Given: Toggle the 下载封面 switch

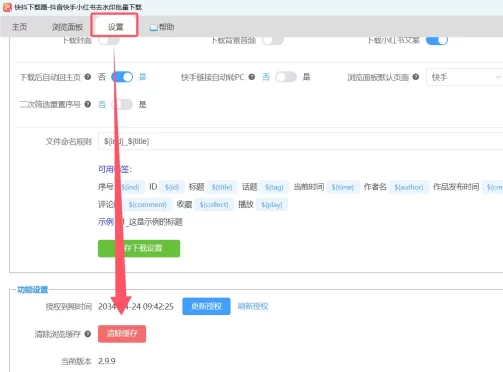Looking at the screenshot, I should (109, 40).
